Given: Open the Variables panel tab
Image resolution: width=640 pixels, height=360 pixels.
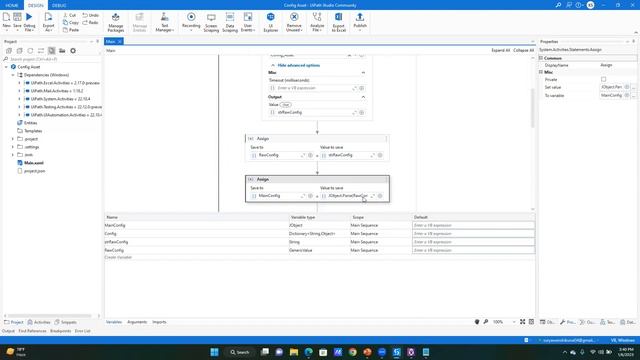Looking at the screenshot, I should (114, 322).
